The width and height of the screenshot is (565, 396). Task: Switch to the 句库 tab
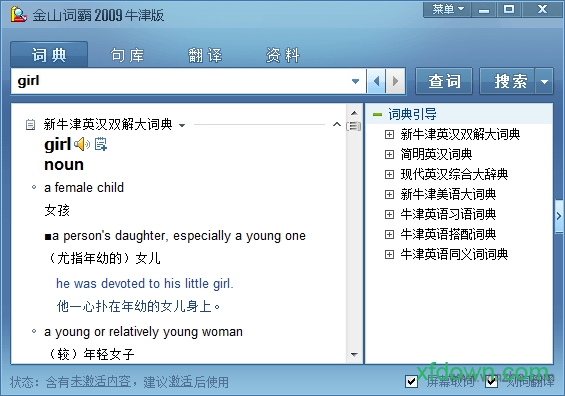(127, 55)
